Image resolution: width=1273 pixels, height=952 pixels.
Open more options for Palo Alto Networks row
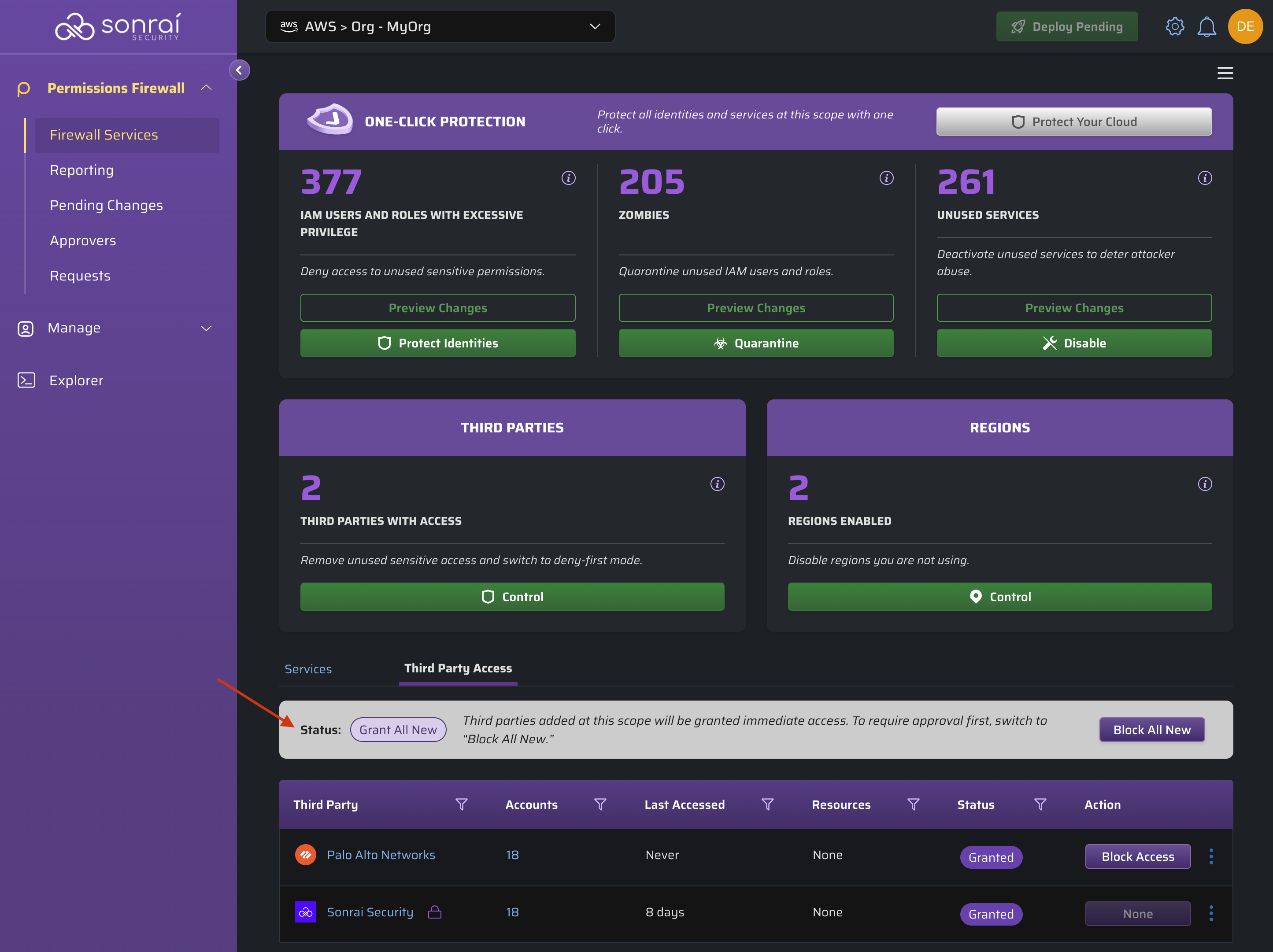pyautogui.click(x=1211, y=856)
